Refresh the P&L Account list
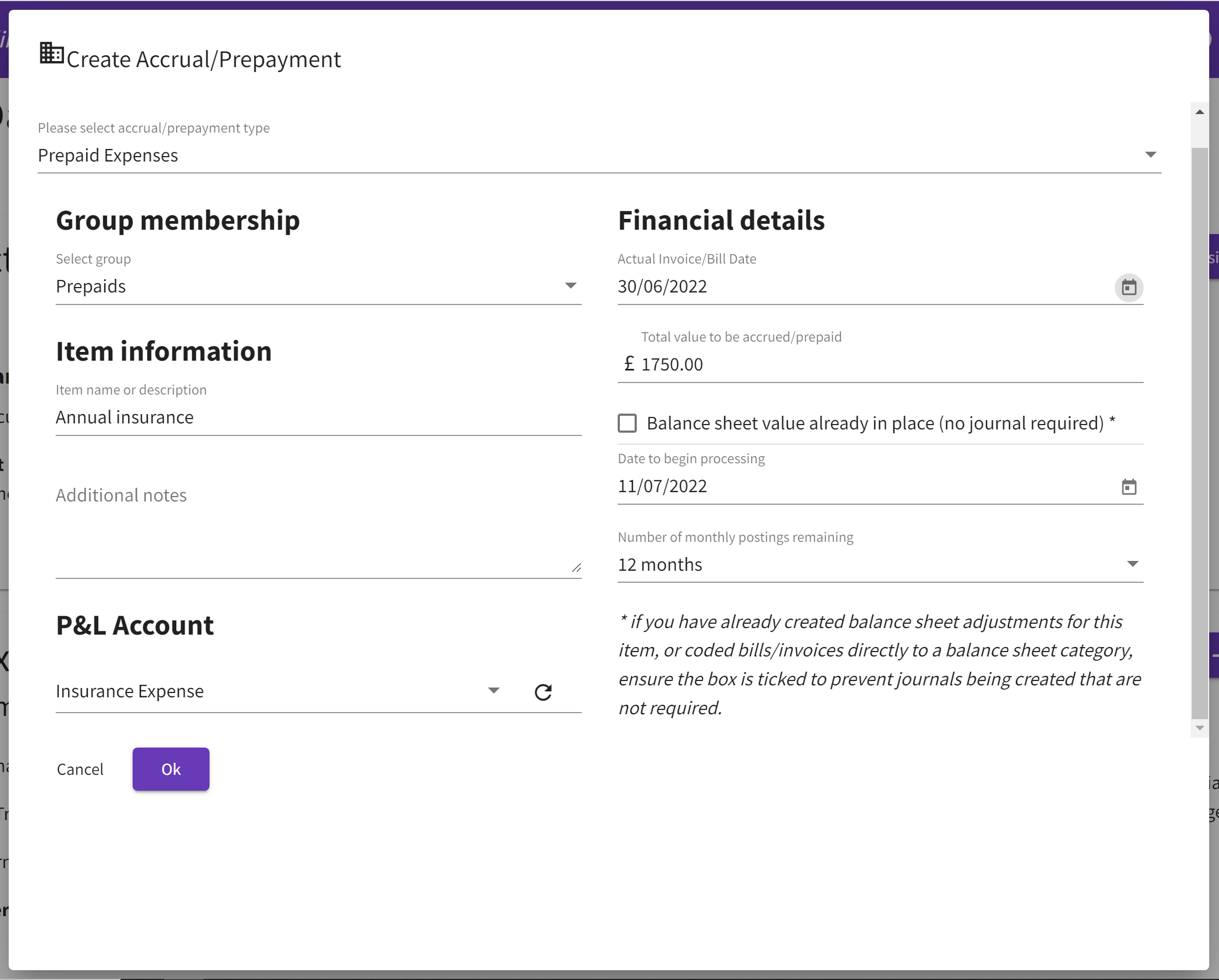Screen dimensions: 1219x980 pyautogui.click(x=543, y=691)
